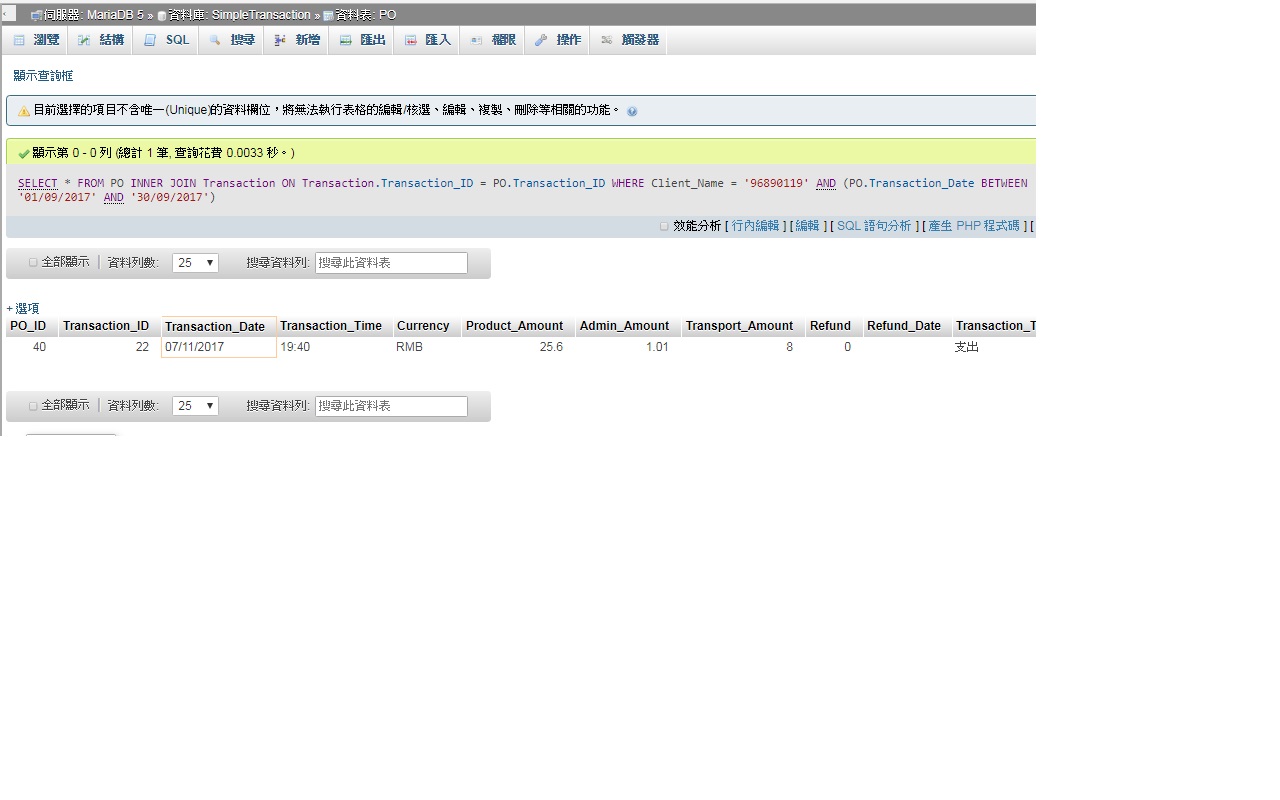
Task: Click the 編輯 link beside 行內編輯
Action: pos(807,226)
